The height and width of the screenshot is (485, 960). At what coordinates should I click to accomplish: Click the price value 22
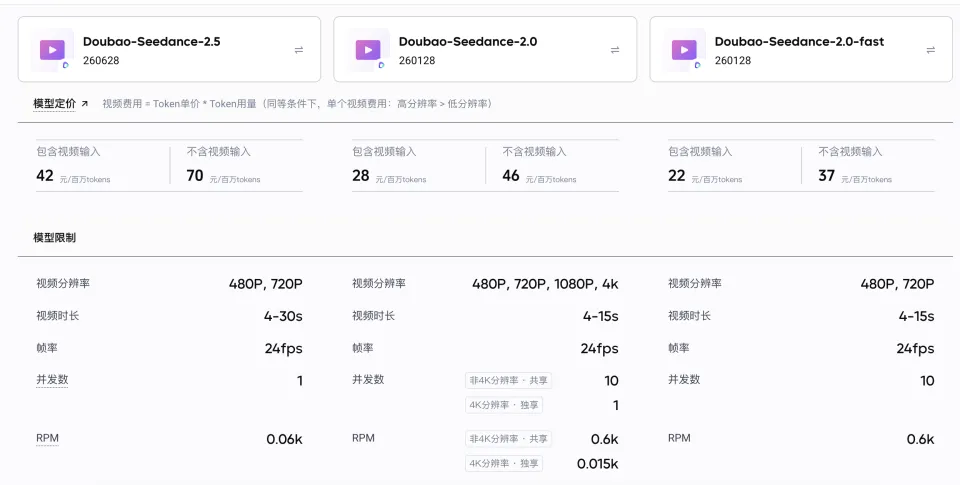point(677,176)
